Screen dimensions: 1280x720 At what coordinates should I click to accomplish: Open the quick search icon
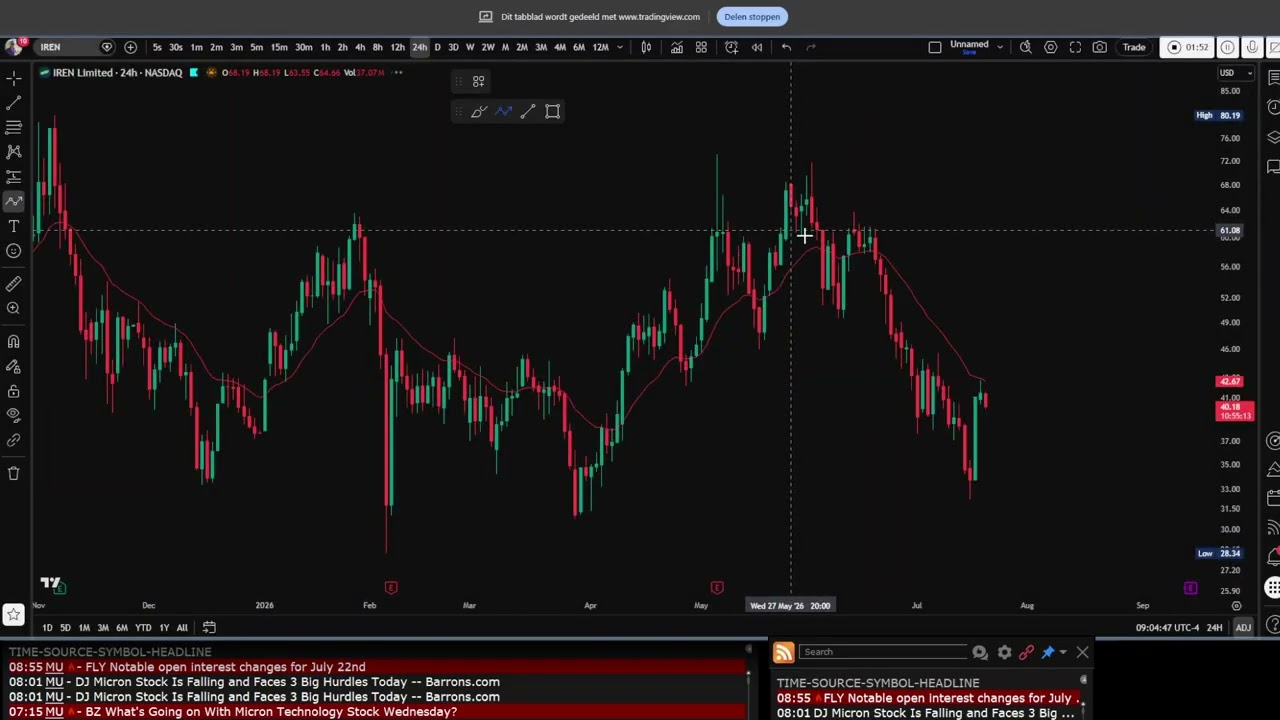pyautogui.click(x=1026, y=47)
